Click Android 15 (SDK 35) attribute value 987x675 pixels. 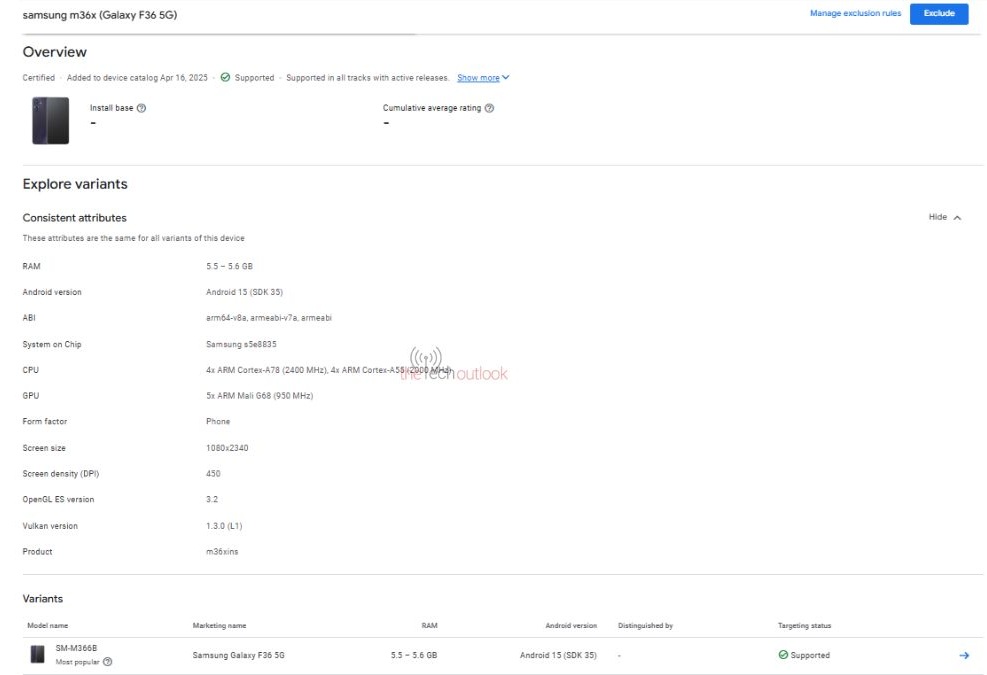(244, 292)
